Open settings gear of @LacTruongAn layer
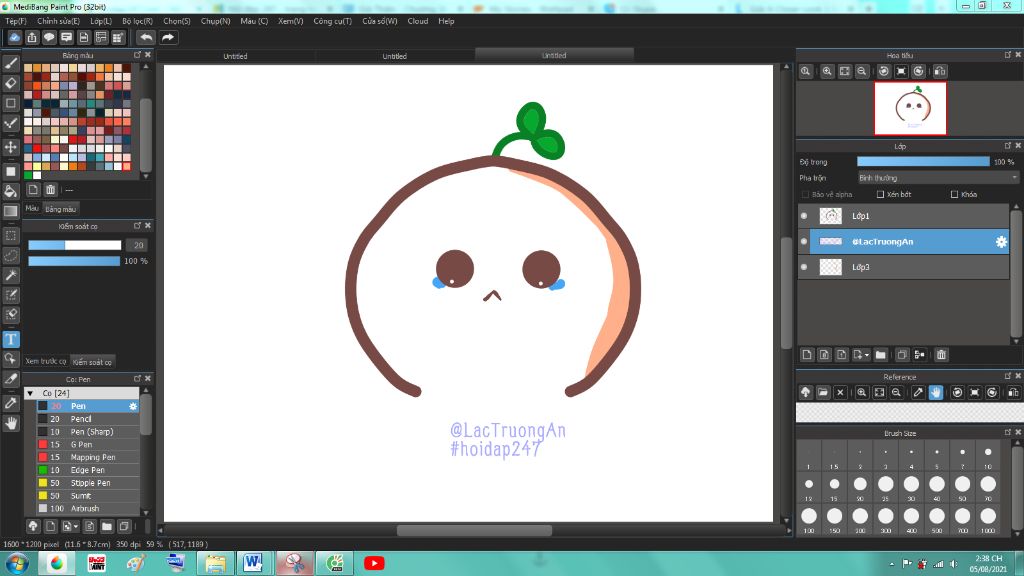Image resolution: width=1024 pixels, height=576 pixels. [x=1001, y=242]
